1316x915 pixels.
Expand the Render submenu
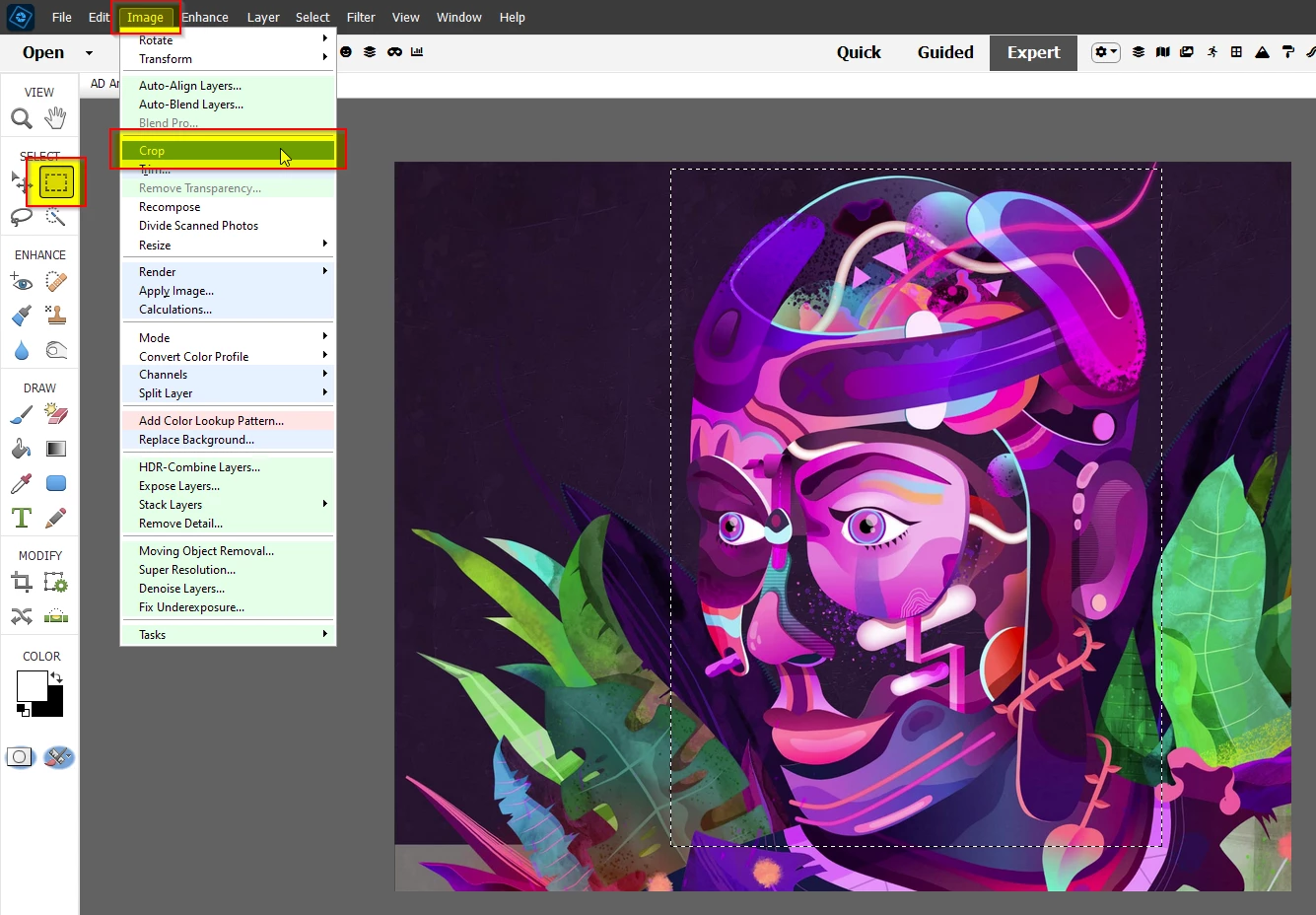[x=228, y=272]
